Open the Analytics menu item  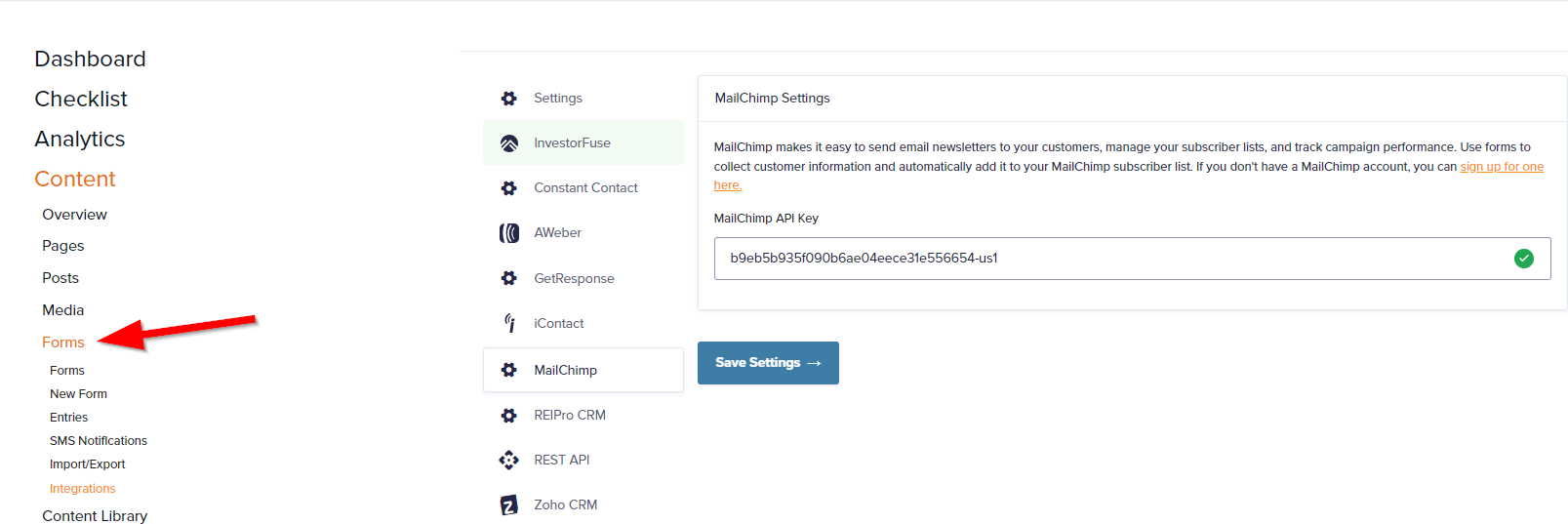(80, 139)
